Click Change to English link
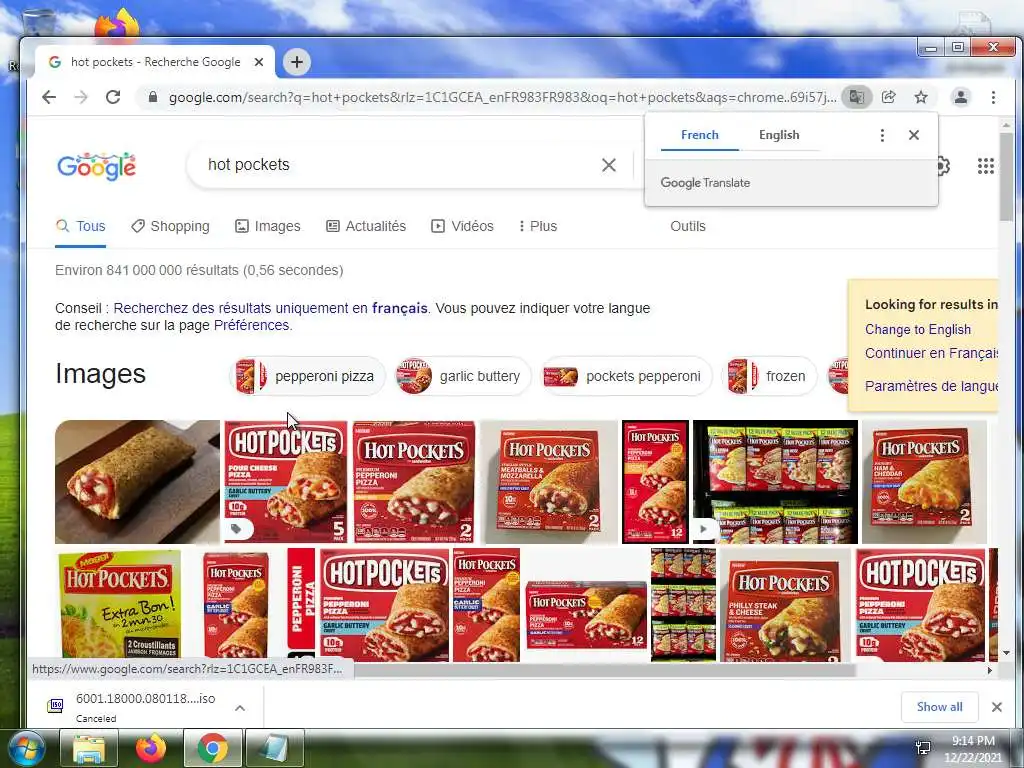This screenshot has width=1024, height=768. click(918, 330)
